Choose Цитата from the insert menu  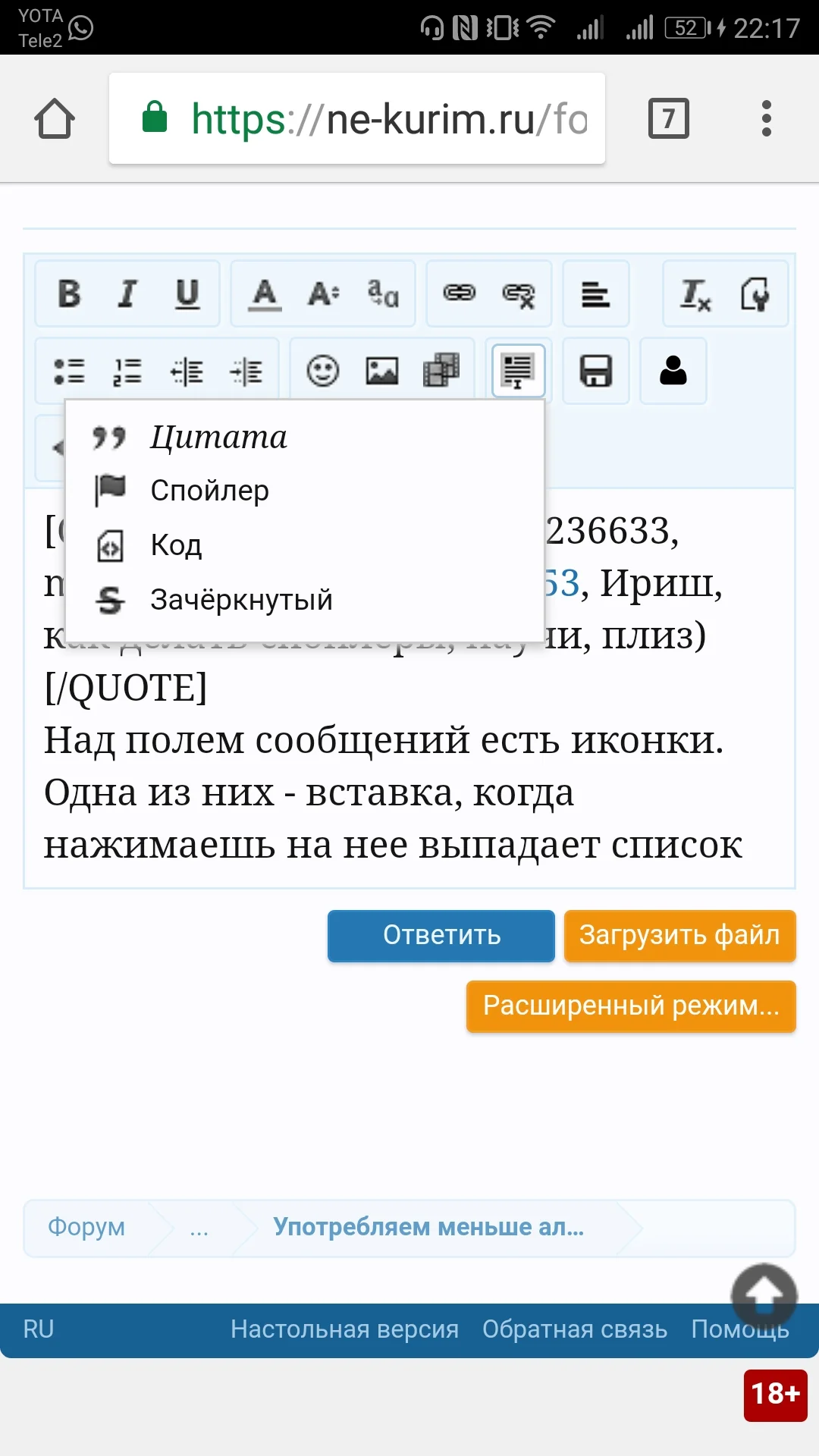[305, 437]
